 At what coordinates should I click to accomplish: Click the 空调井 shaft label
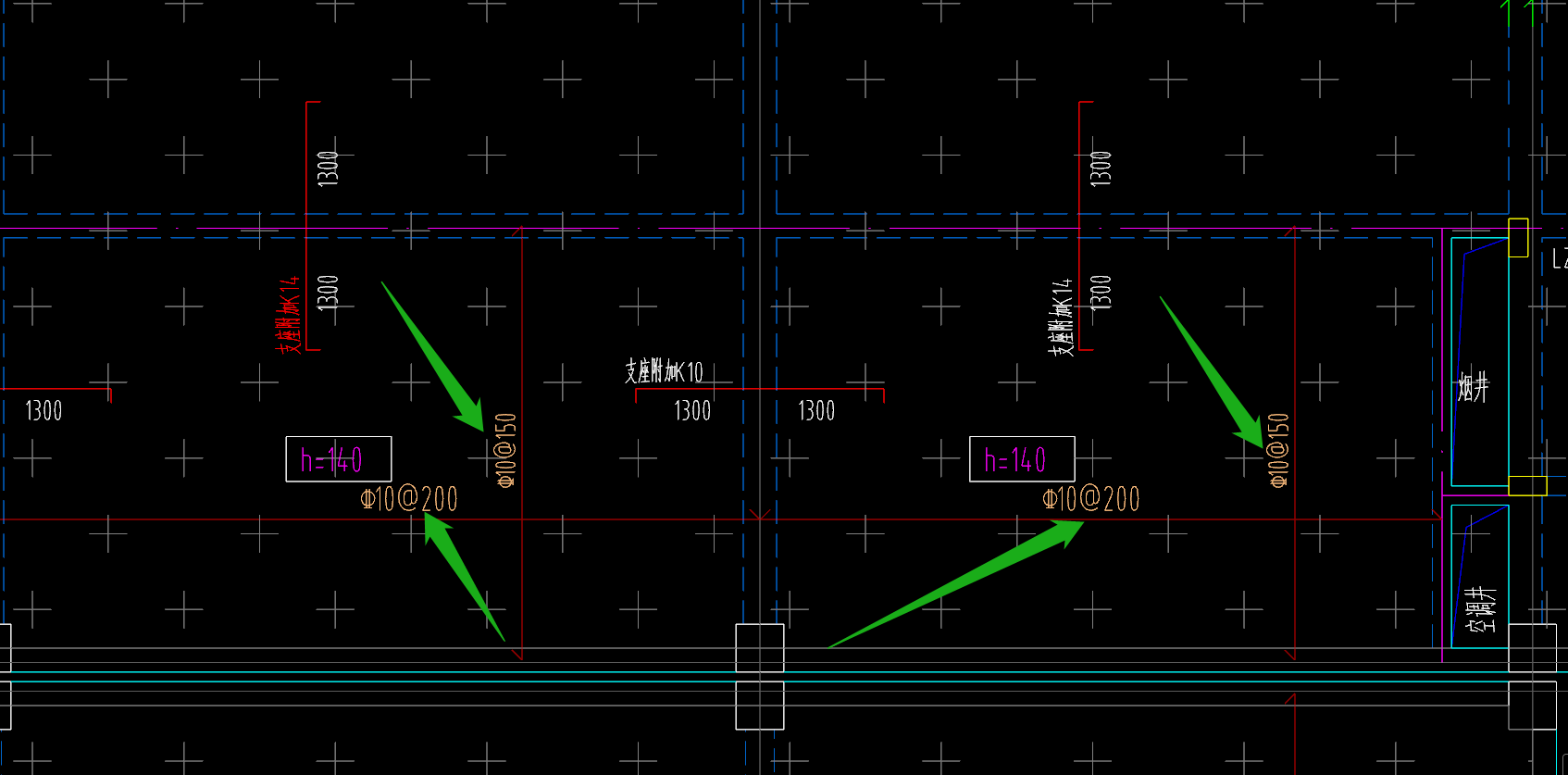point(1482,608)
